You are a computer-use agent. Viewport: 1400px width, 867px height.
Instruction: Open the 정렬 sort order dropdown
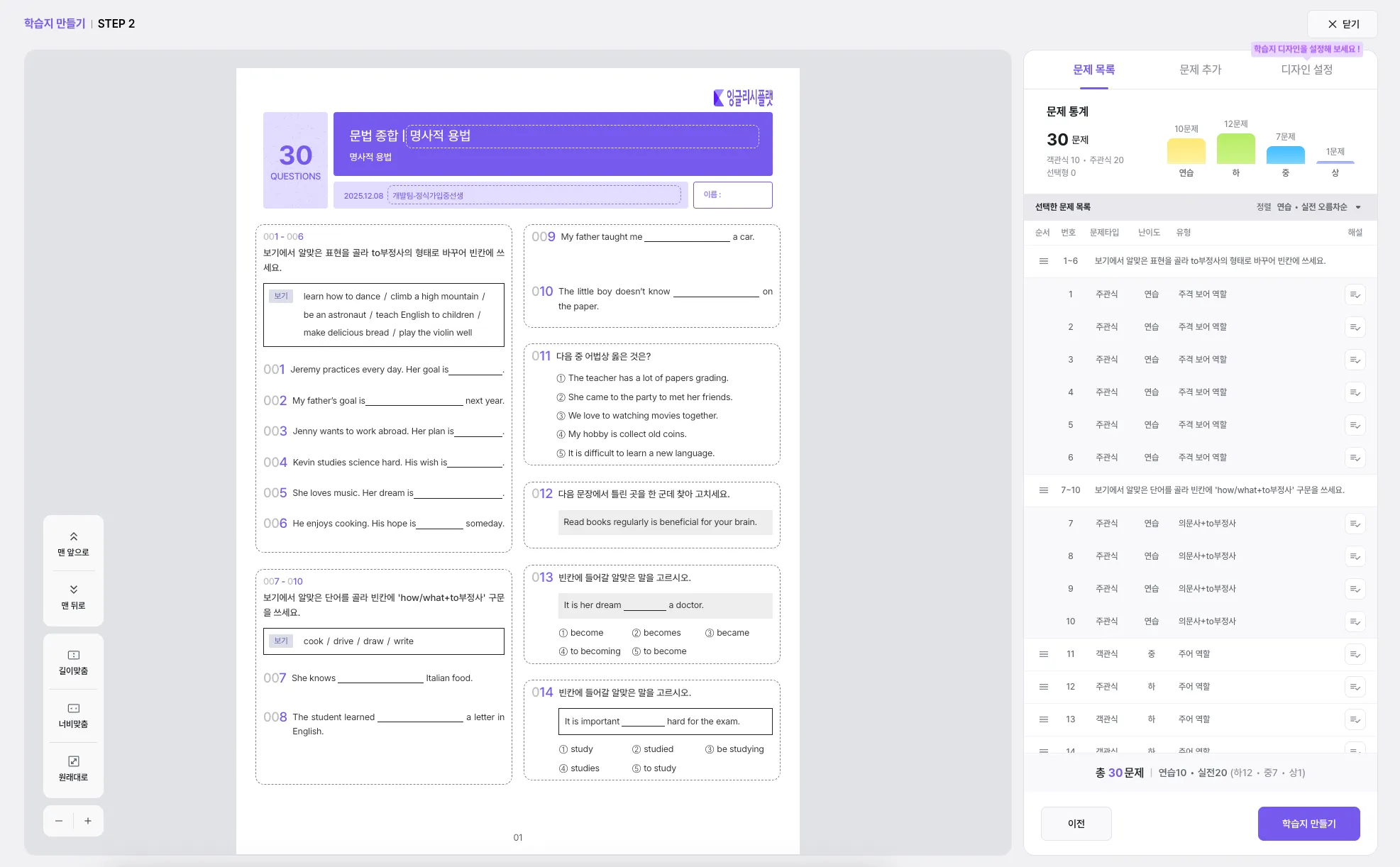click(1318, 207)
